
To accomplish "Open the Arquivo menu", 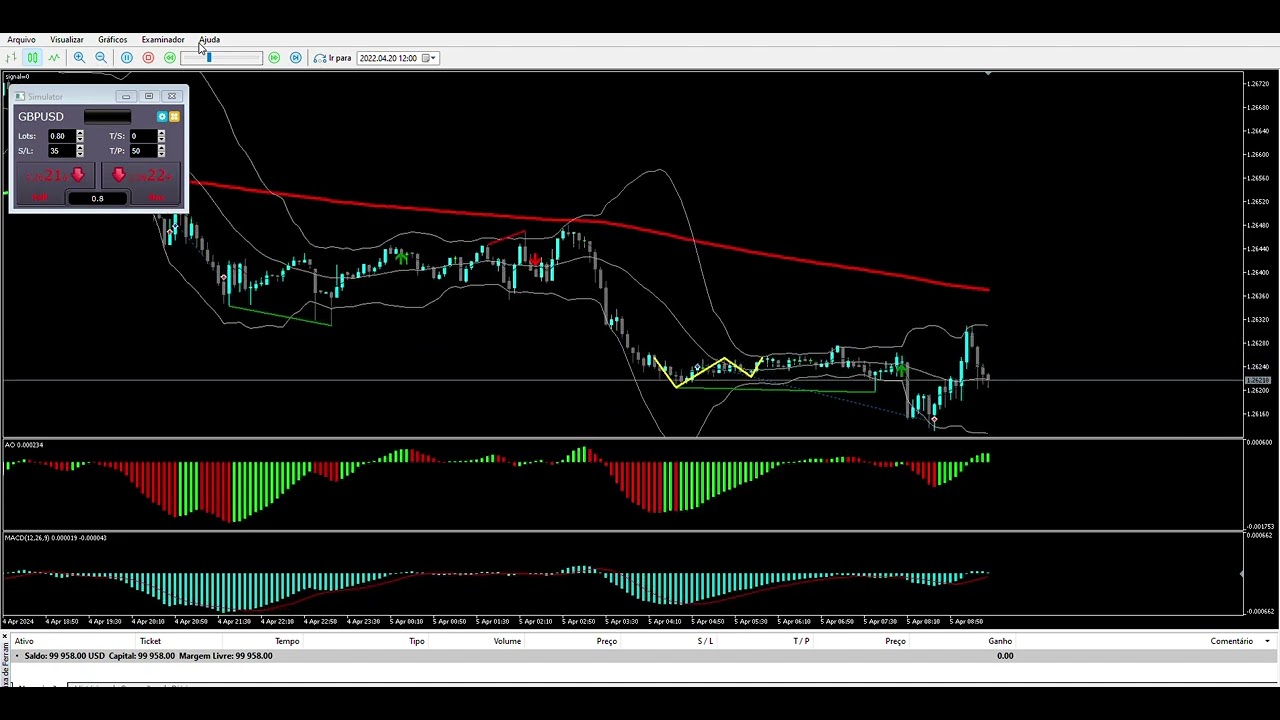I will pos(21,40).
